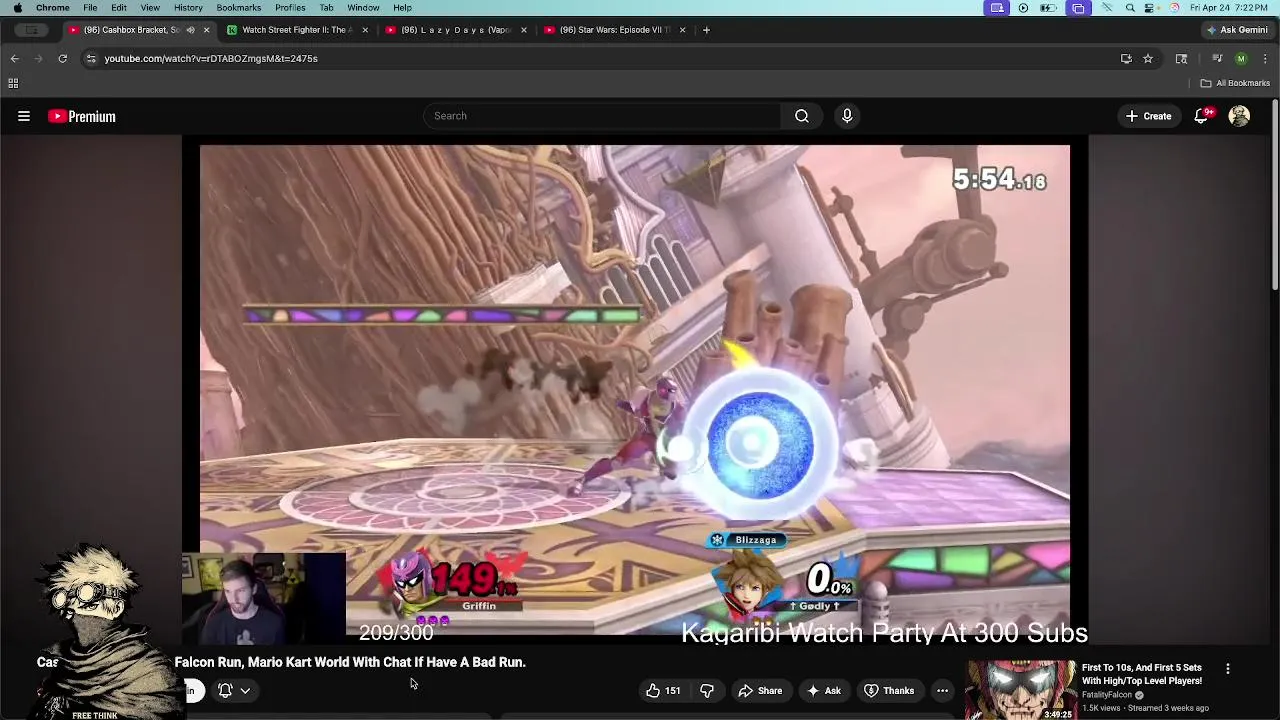Viewport: 1280px width, 720px height.
Task: Open Google Lens search icon in toolbar
Action: point(1181,58)
